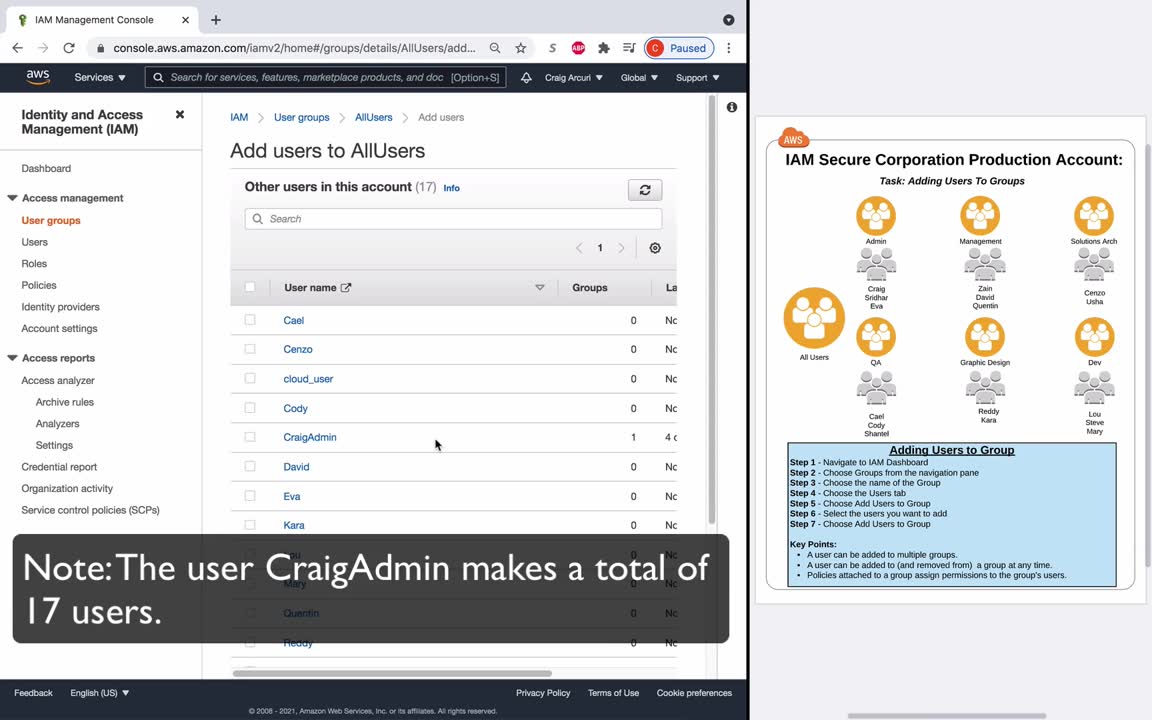
Task: Open Privacy Policy footer link
Action: (543, 693)
